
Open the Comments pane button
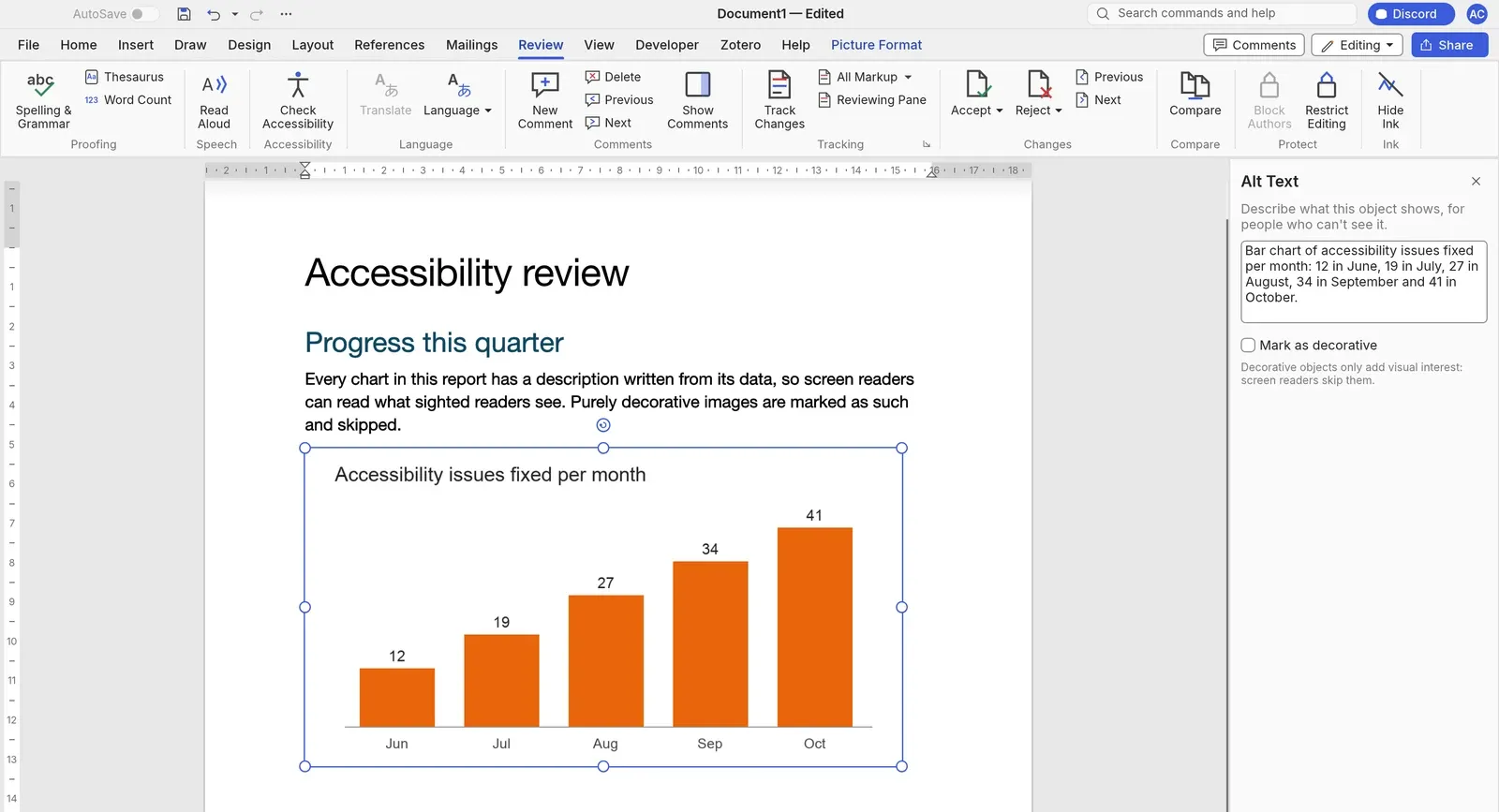1254,45
